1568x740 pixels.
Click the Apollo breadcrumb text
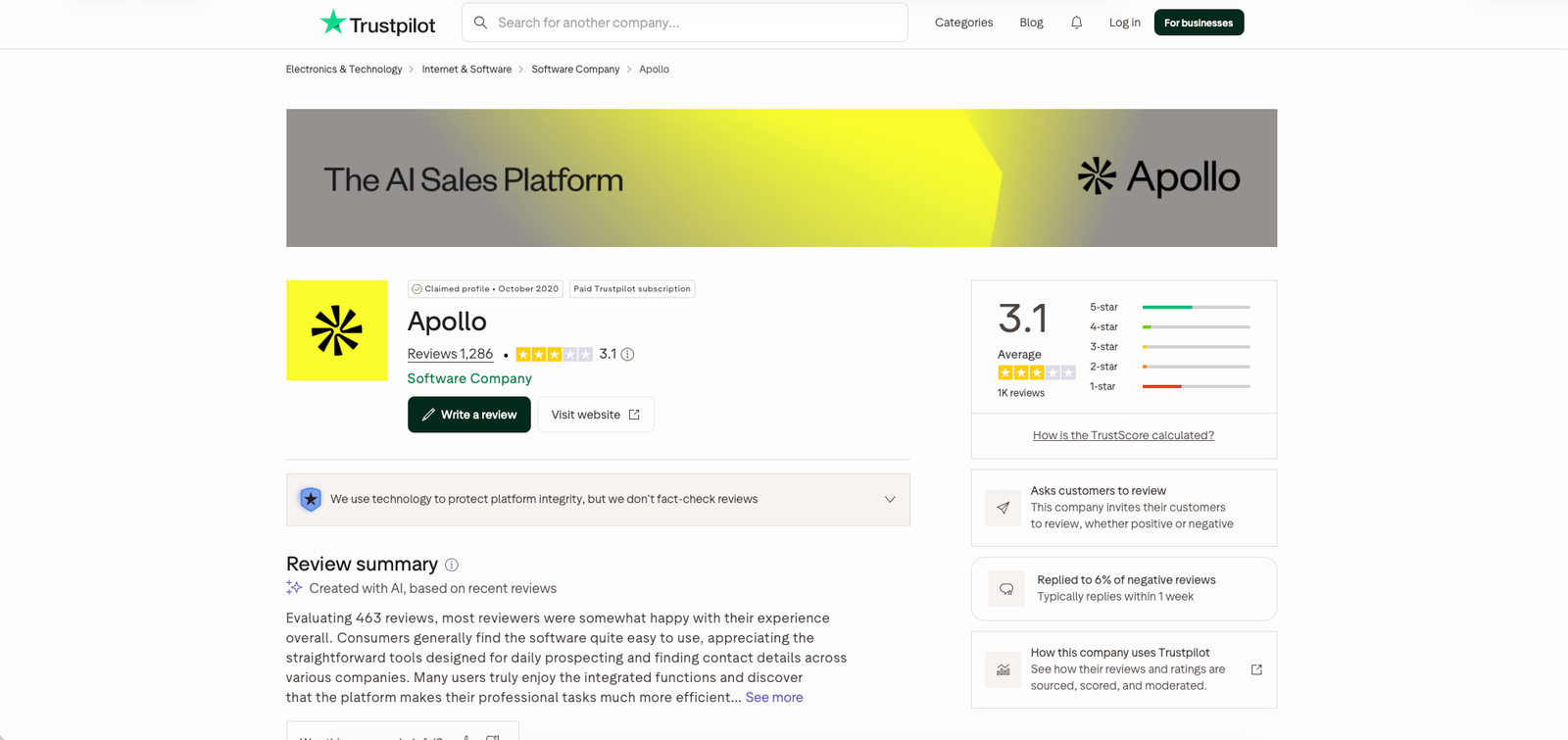pyautogui.click(x=654, y=70)
